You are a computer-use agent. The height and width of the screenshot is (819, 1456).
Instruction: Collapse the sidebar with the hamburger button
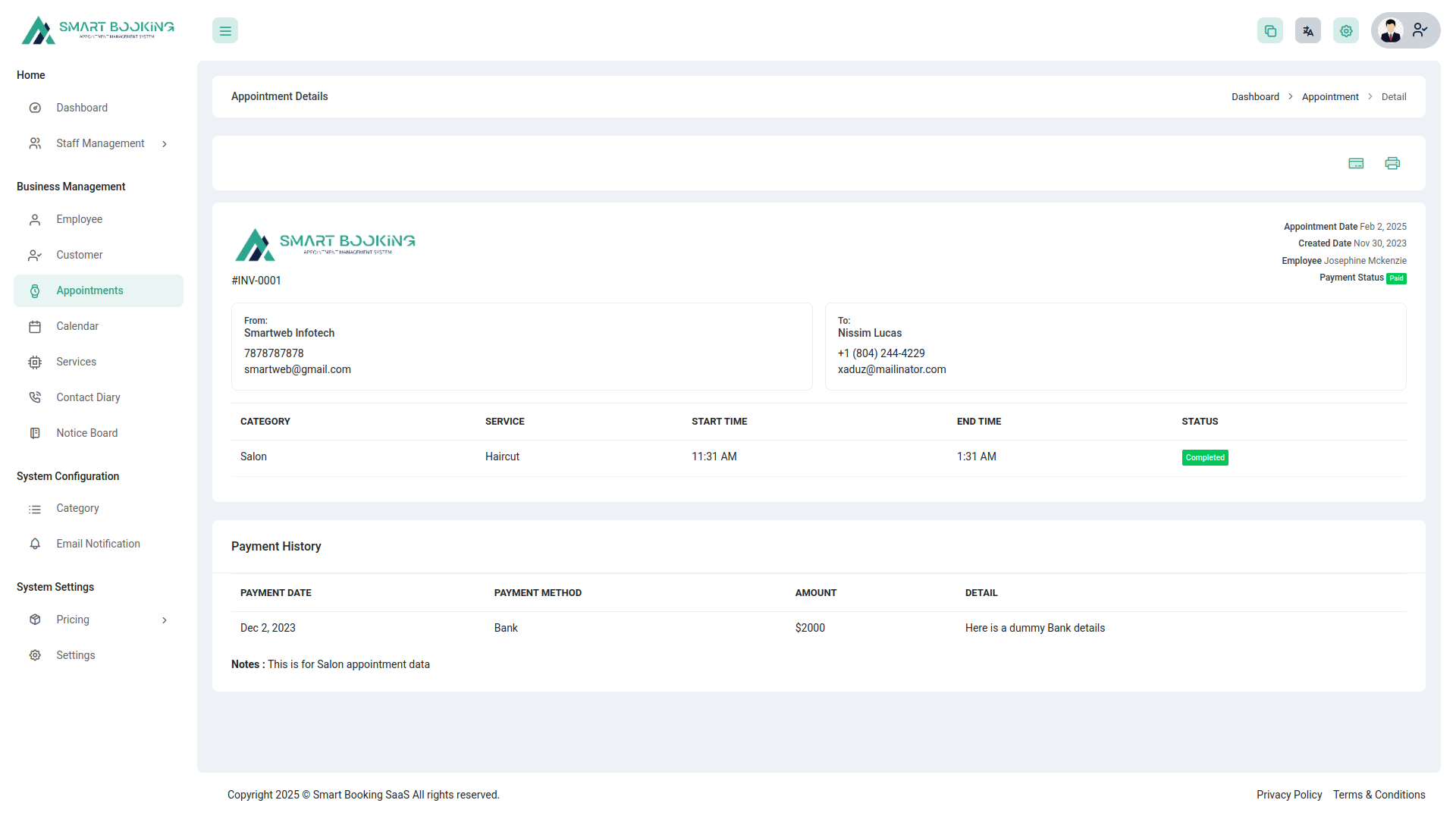pos(224,30)
